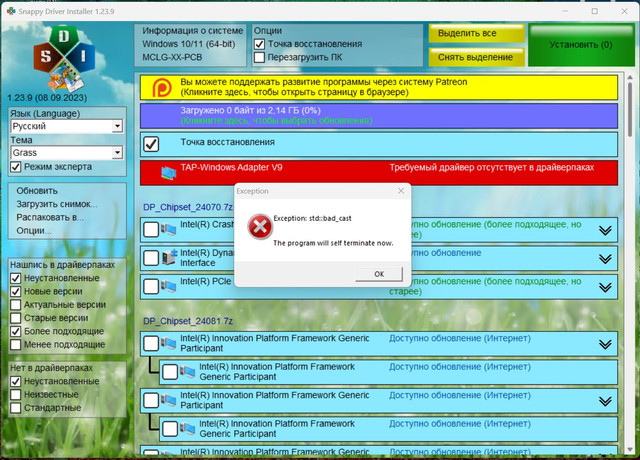Click device icon of Intel(R) Crash row
Image resolution: width=640 pixels, height=460 pixels.
(x=168, y=229)
